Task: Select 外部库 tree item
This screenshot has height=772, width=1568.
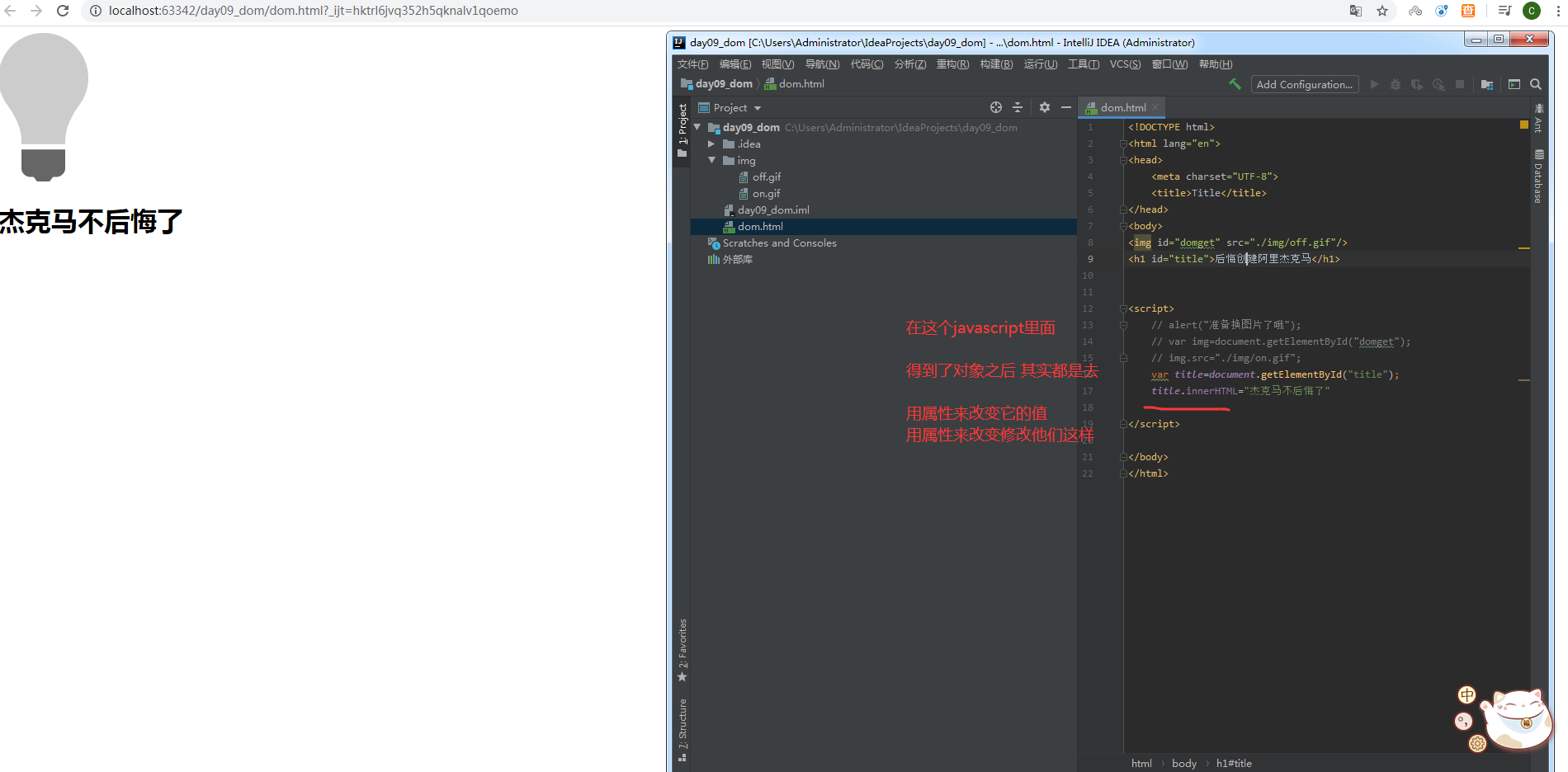Action: pyautogui.click(x=730, y=260)
